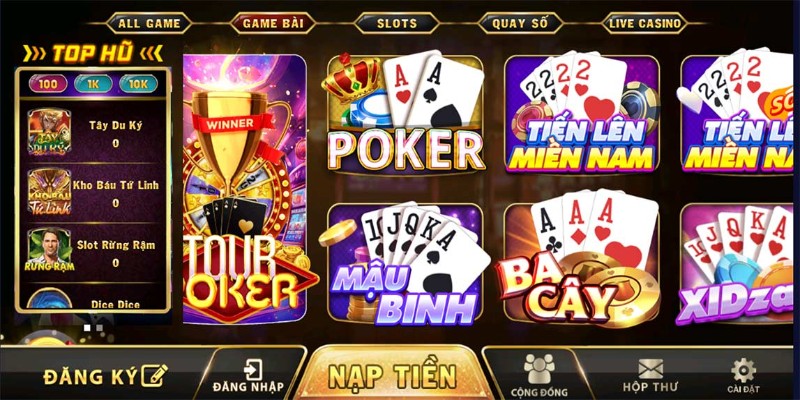Open the Quay Số tab
Screen dimensions: 800x400
520,23
